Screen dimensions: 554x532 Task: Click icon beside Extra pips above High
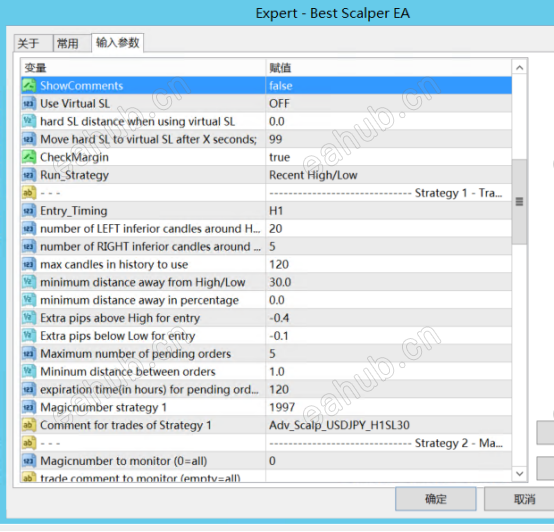point(29,318)
